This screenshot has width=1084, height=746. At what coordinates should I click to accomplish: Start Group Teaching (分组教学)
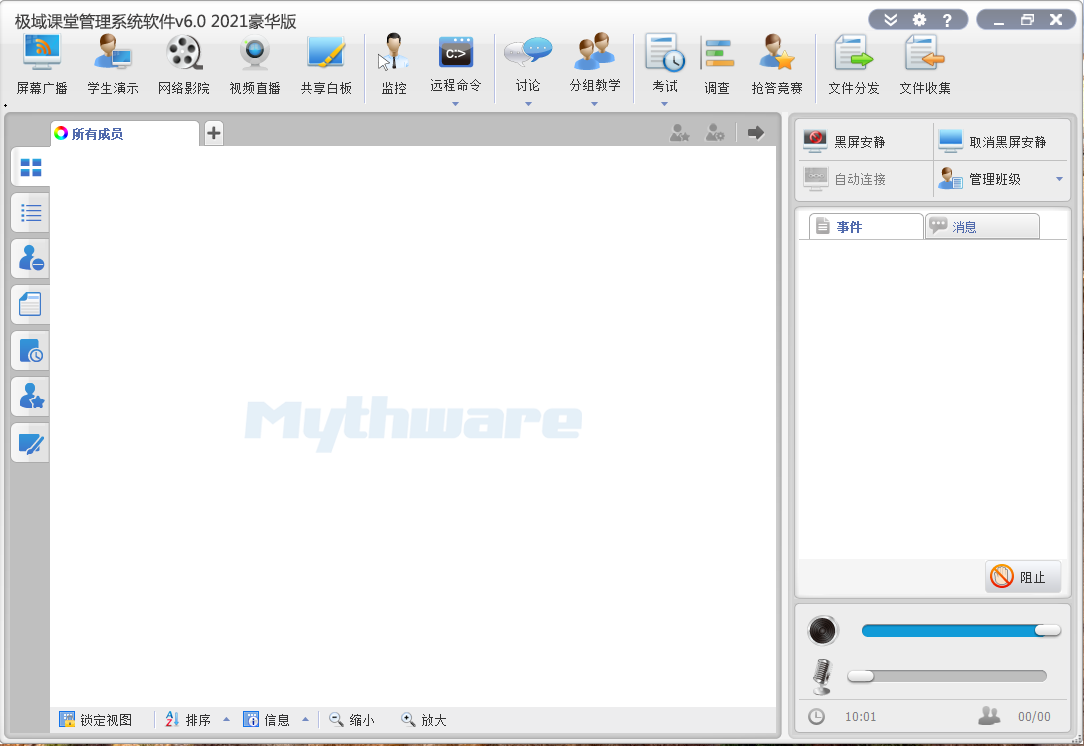tap(595, 62)
